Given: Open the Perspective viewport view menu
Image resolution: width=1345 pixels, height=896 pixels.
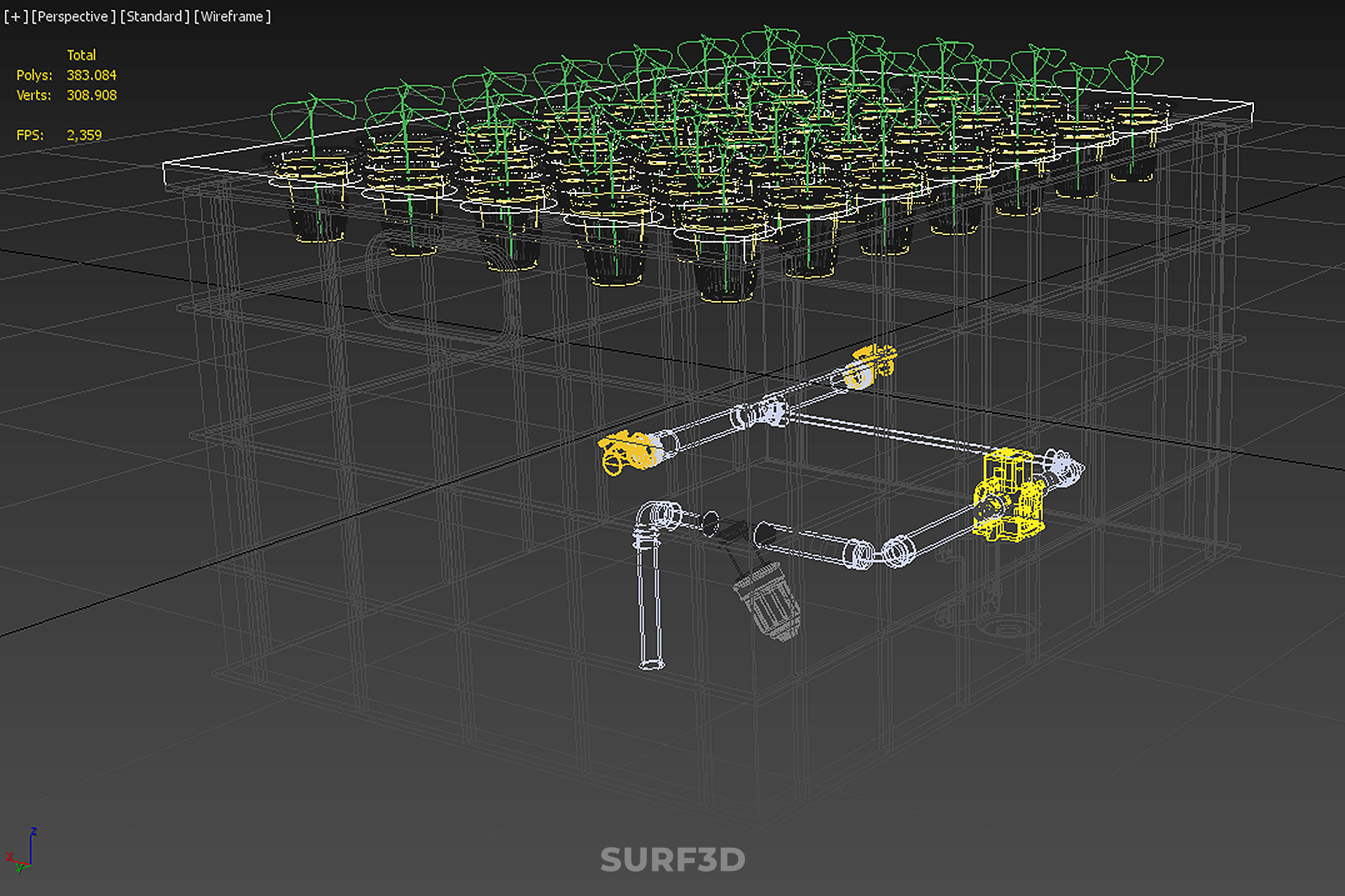Looking at the screenshot, I should click(x=73, y=16).
